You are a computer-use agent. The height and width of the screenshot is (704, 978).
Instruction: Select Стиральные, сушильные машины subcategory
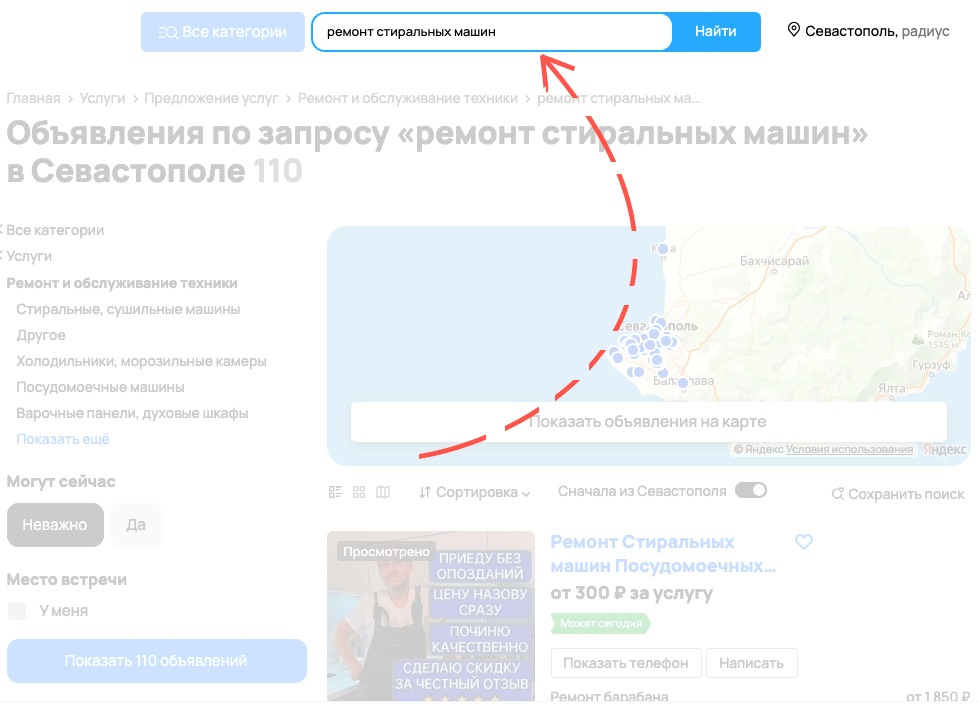tap(128, 309)
